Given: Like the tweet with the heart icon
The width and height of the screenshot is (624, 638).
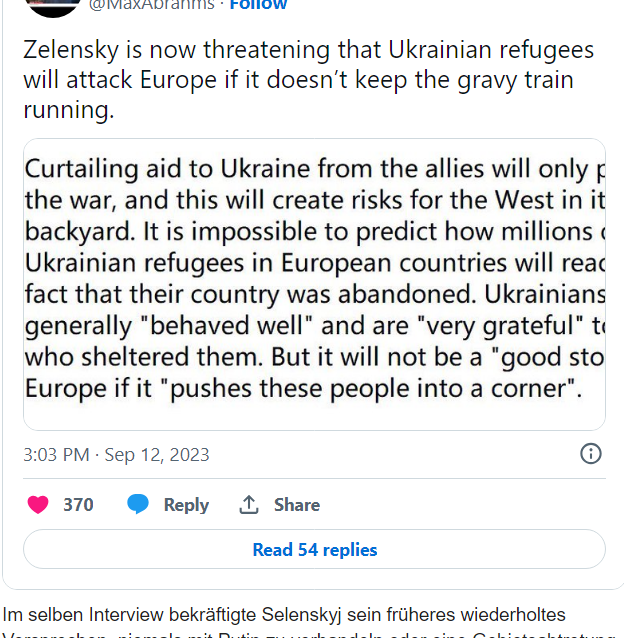Looking at the screenshot, I should 38,505.
